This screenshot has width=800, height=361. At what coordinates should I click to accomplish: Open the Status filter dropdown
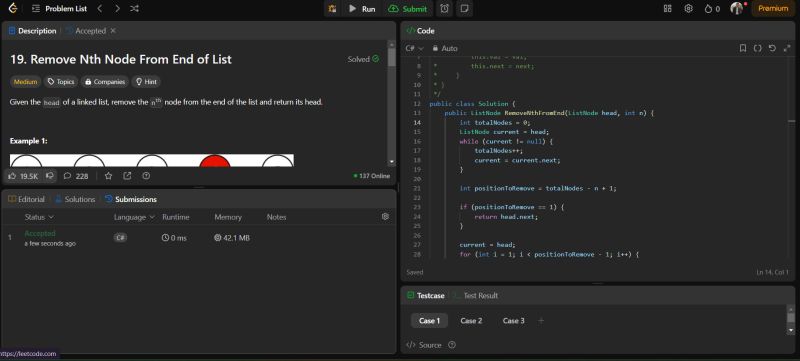[x=39, y=217]
